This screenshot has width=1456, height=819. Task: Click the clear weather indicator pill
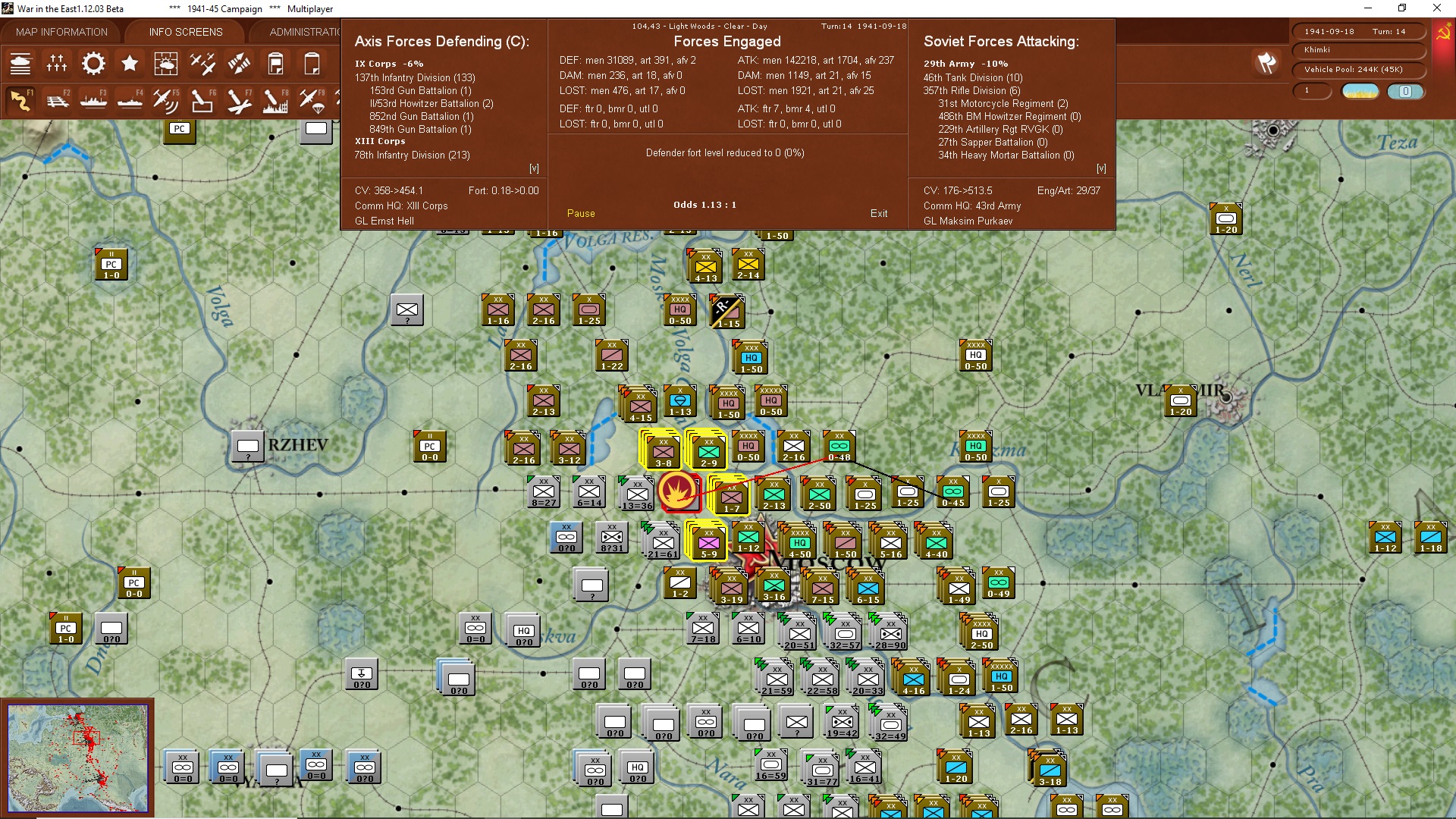point(1360,91)
